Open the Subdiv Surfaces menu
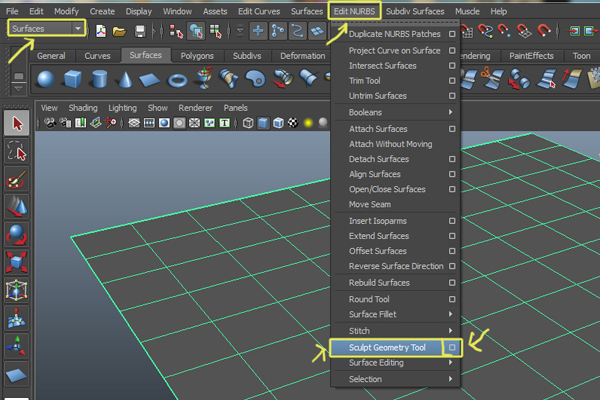This screenshot has width=600, height=400. 415,11
